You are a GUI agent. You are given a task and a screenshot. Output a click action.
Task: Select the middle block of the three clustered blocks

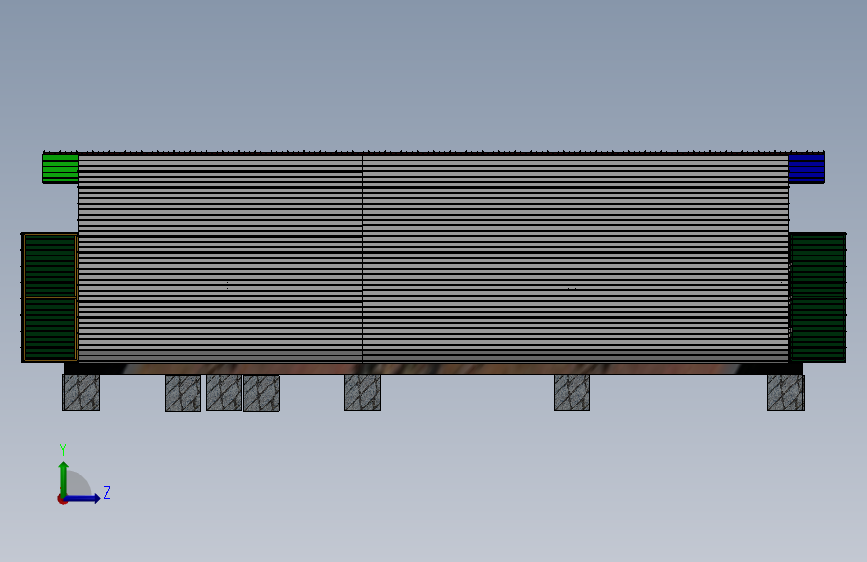(223, 393)
